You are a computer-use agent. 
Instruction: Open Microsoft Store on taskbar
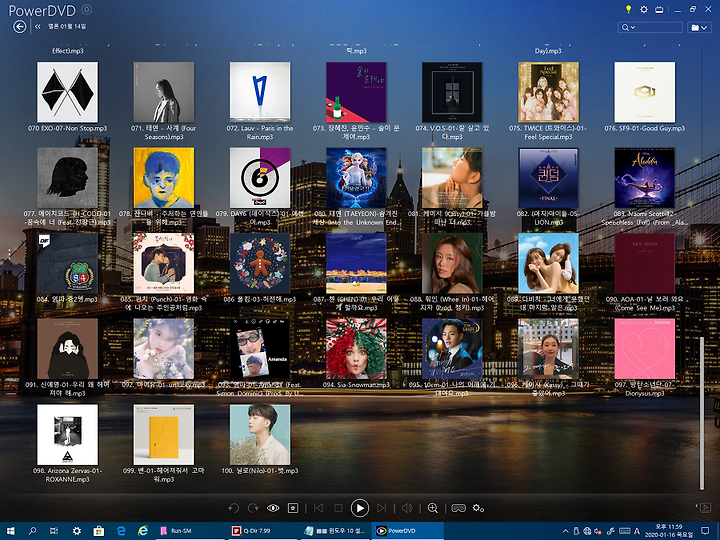98,531
